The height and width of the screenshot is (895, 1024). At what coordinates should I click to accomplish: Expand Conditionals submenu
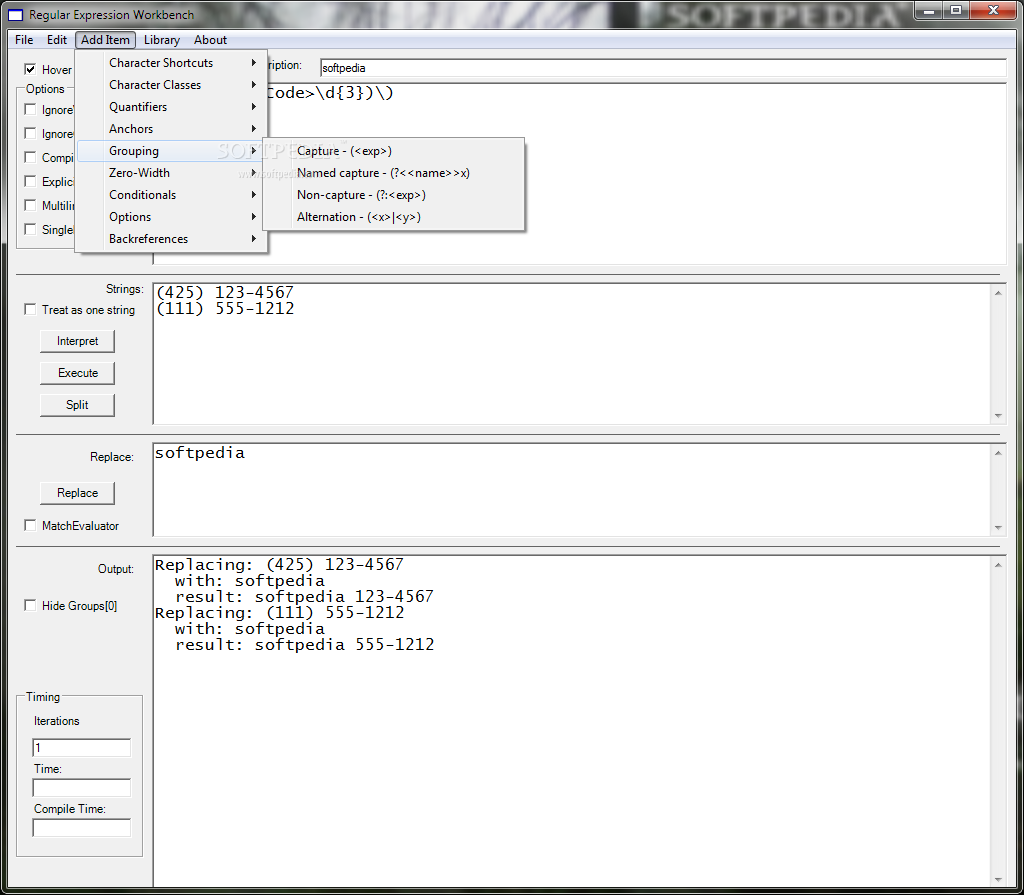172,195
